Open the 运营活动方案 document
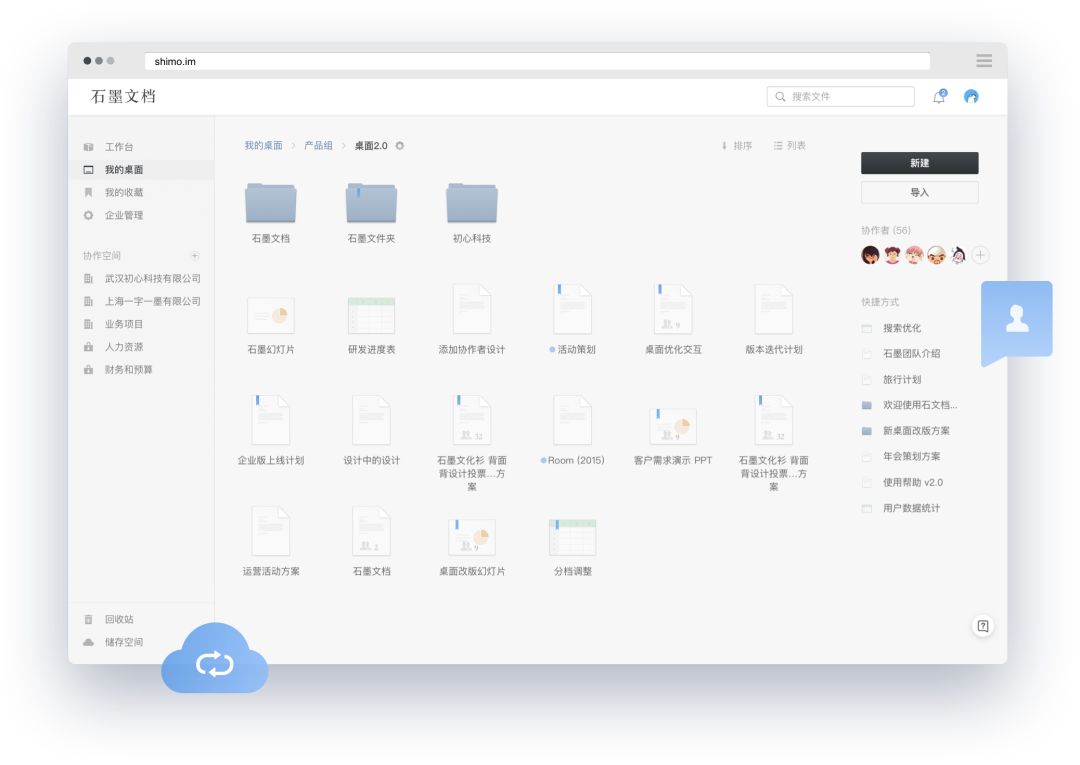 click(271, 541)
